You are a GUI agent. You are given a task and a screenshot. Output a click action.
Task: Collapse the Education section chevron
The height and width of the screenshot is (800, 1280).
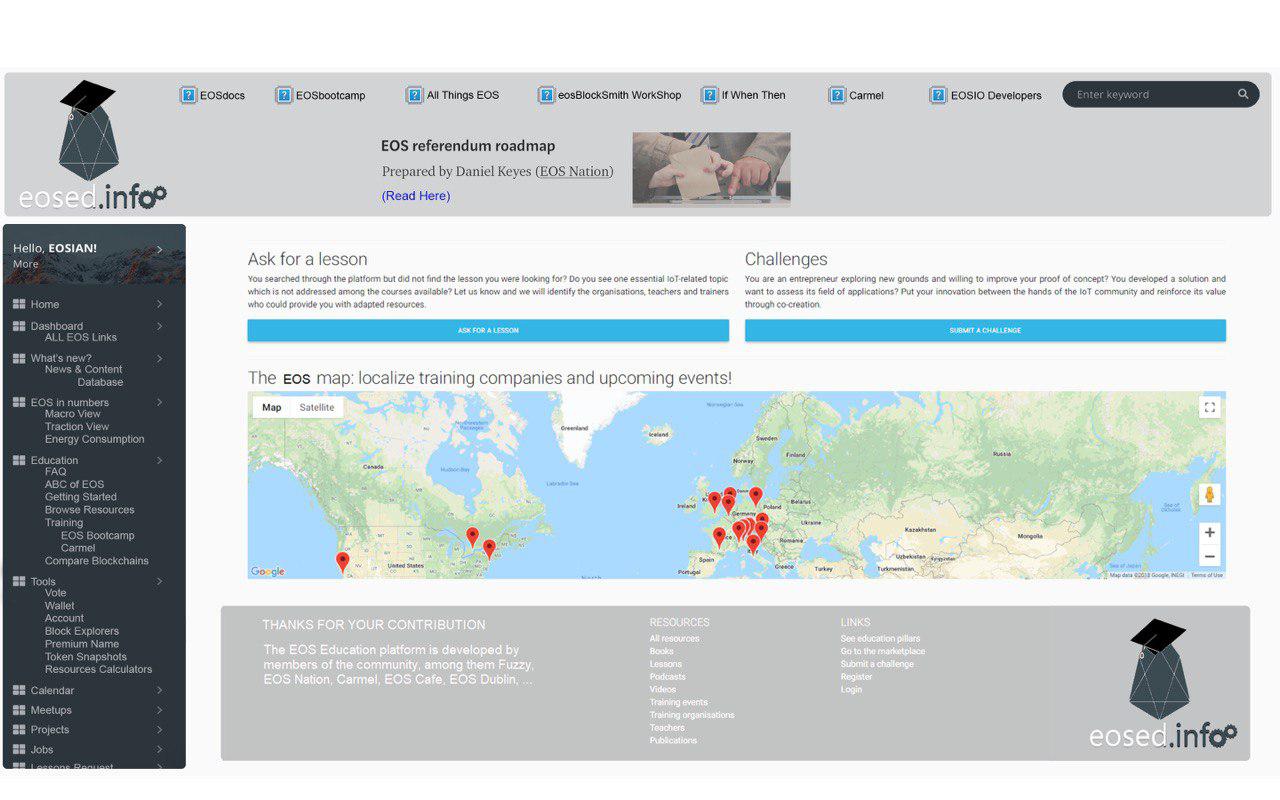[x=160, y=460]
